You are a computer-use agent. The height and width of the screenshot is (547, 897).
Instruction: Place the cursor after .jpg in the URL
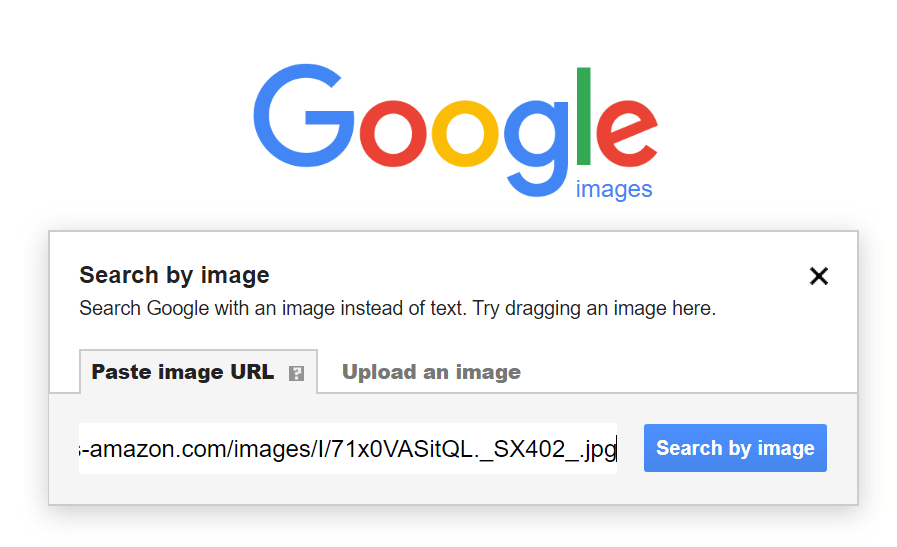click(616, 449)
